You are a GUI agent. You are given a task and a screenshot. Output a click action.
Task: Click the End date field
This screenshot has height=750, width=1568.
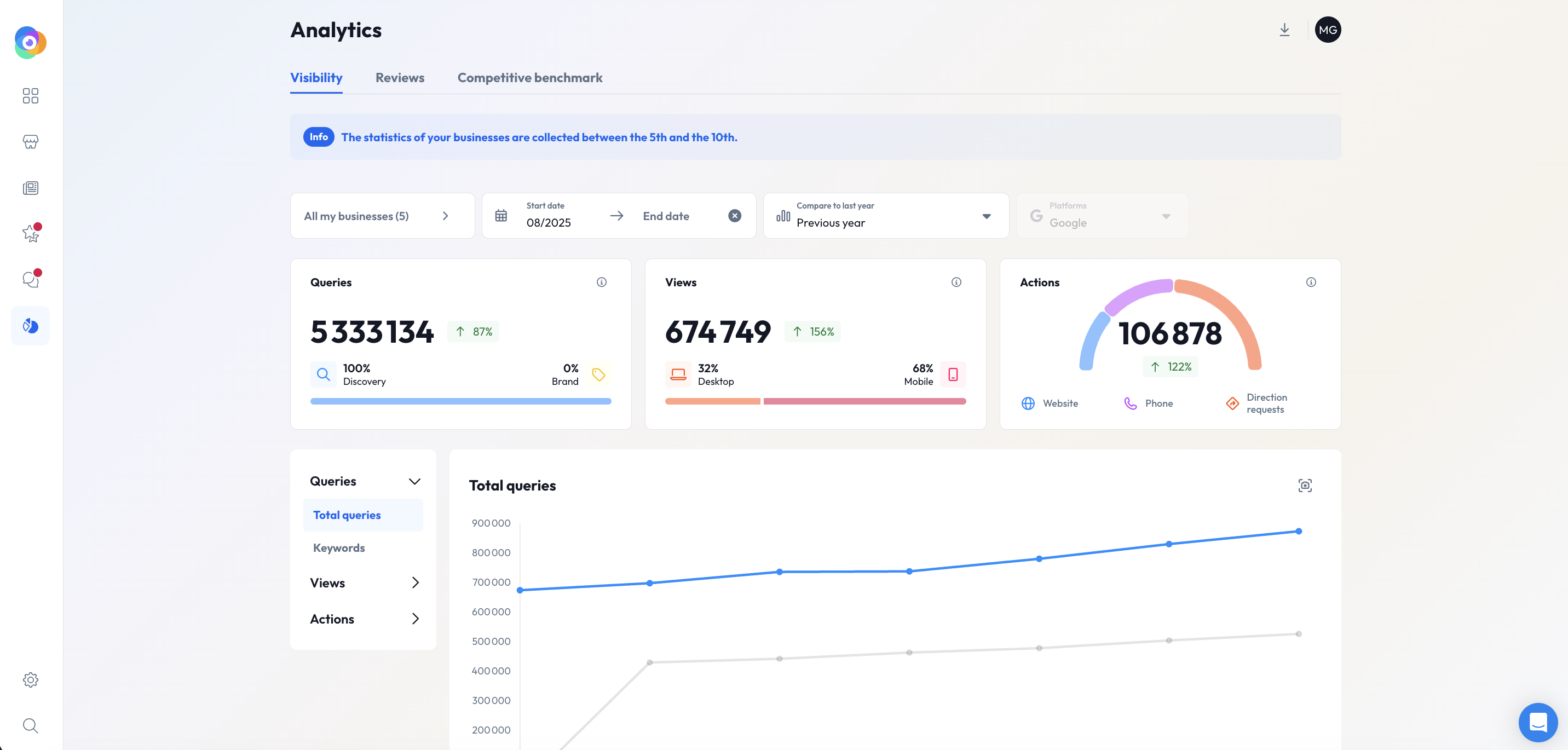pyautogui.click(x=666, y=216)
